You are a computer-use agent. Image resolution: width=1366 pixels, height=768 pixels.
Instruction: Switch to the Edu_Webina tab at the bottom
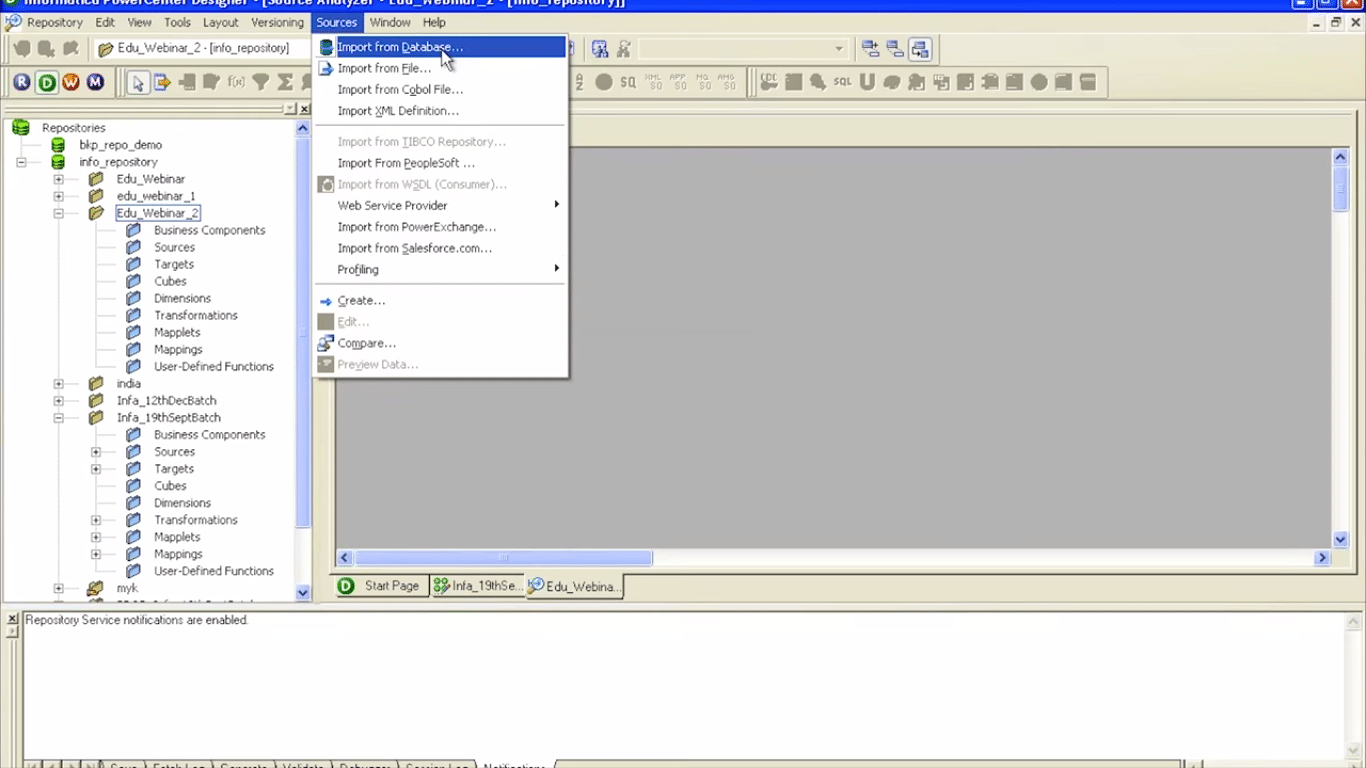(573, 586)
